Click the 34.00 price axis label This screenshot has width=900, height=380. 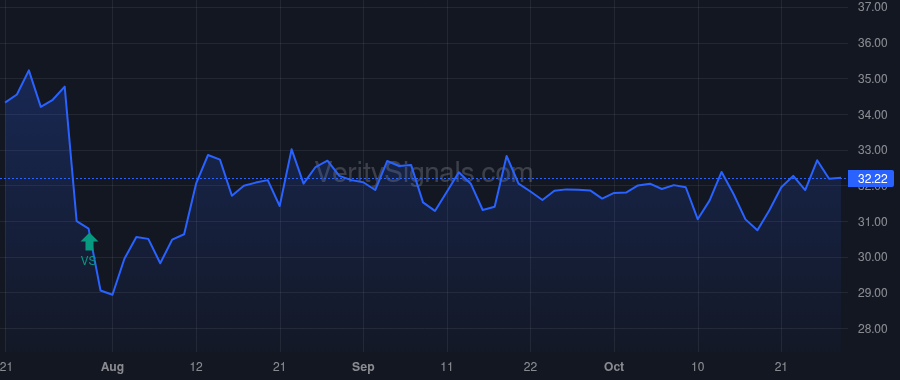point(872,115)
